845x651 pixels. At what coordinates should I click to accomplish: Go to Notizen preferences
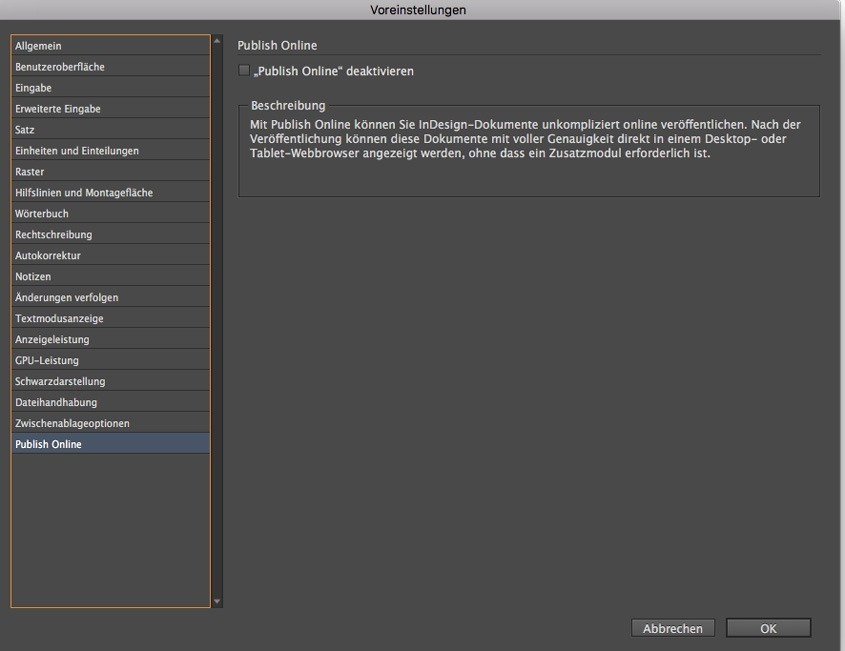[x=110, y=276]
